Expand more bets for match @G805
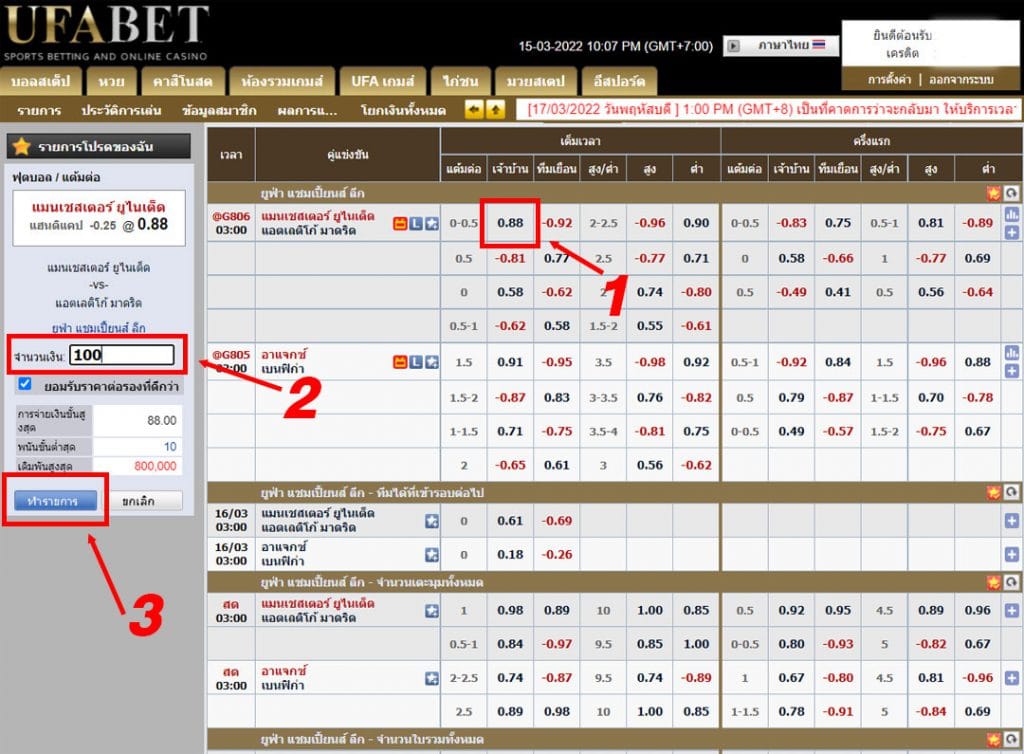This screenshot has height=754, width=1024. pyautogui.click(x=1012, y=371)
